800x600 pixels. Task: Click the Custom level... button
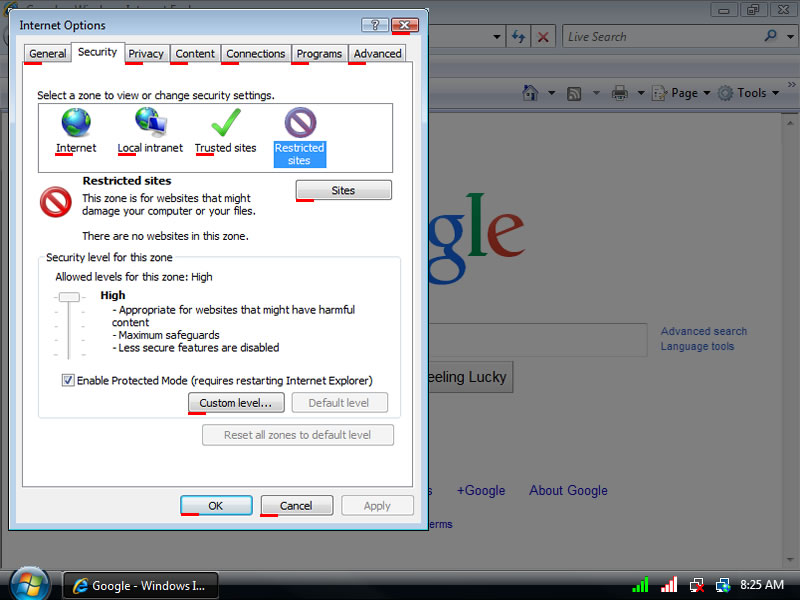click(236, 403)
